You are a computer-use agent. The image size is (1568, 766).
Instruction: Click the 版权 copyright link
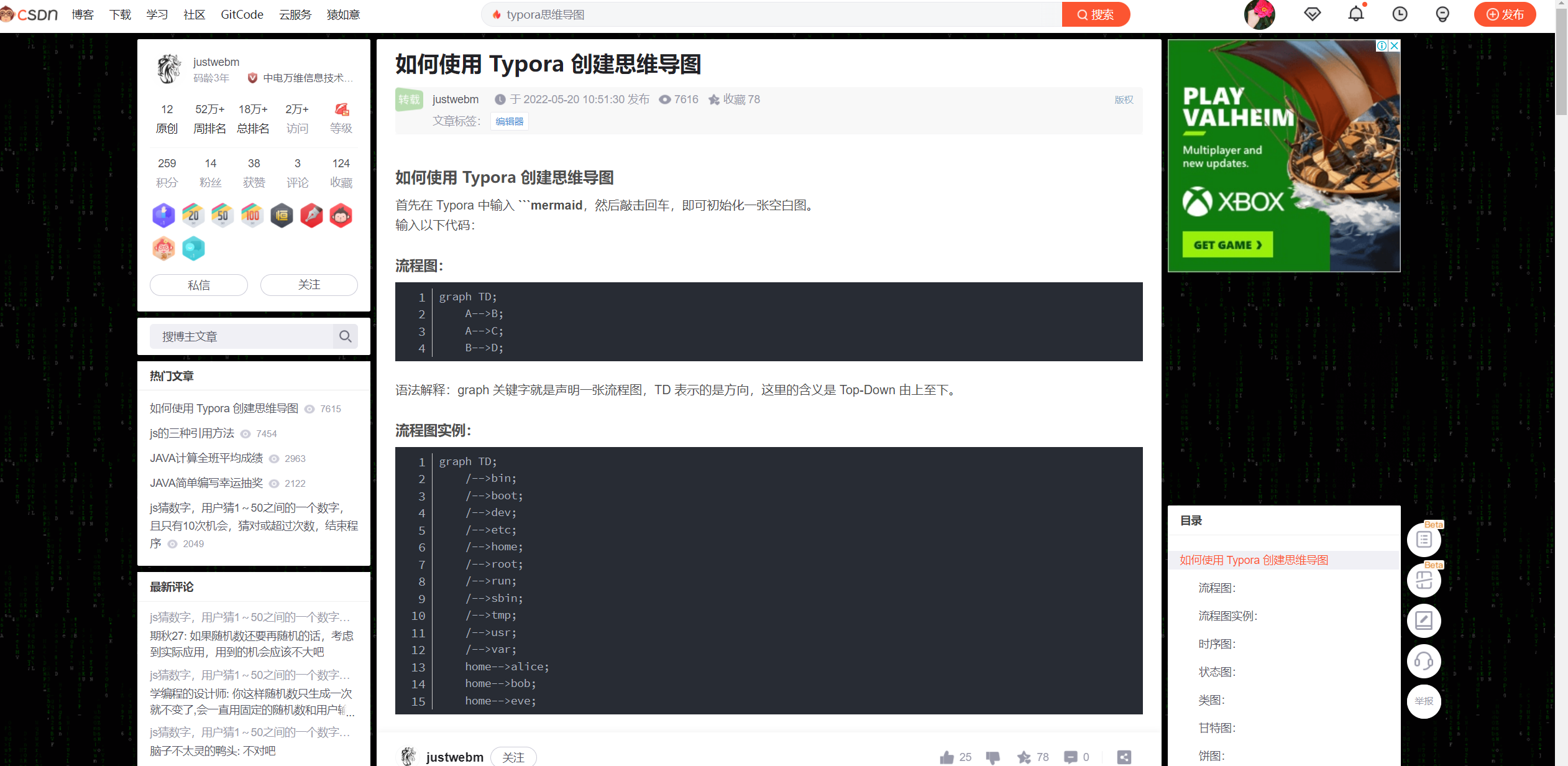1124,99
